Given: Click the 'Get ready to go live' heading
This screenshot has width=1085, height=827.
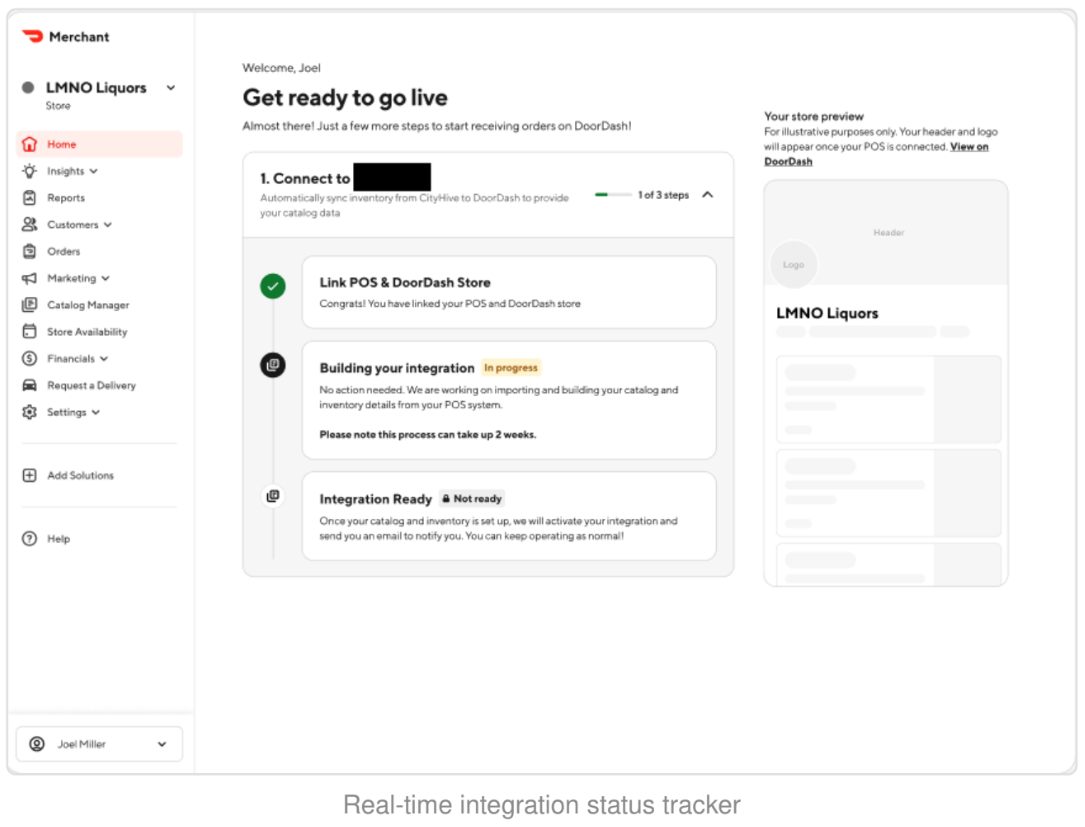Looking at the screenshot, I should [x=345, y=98].
